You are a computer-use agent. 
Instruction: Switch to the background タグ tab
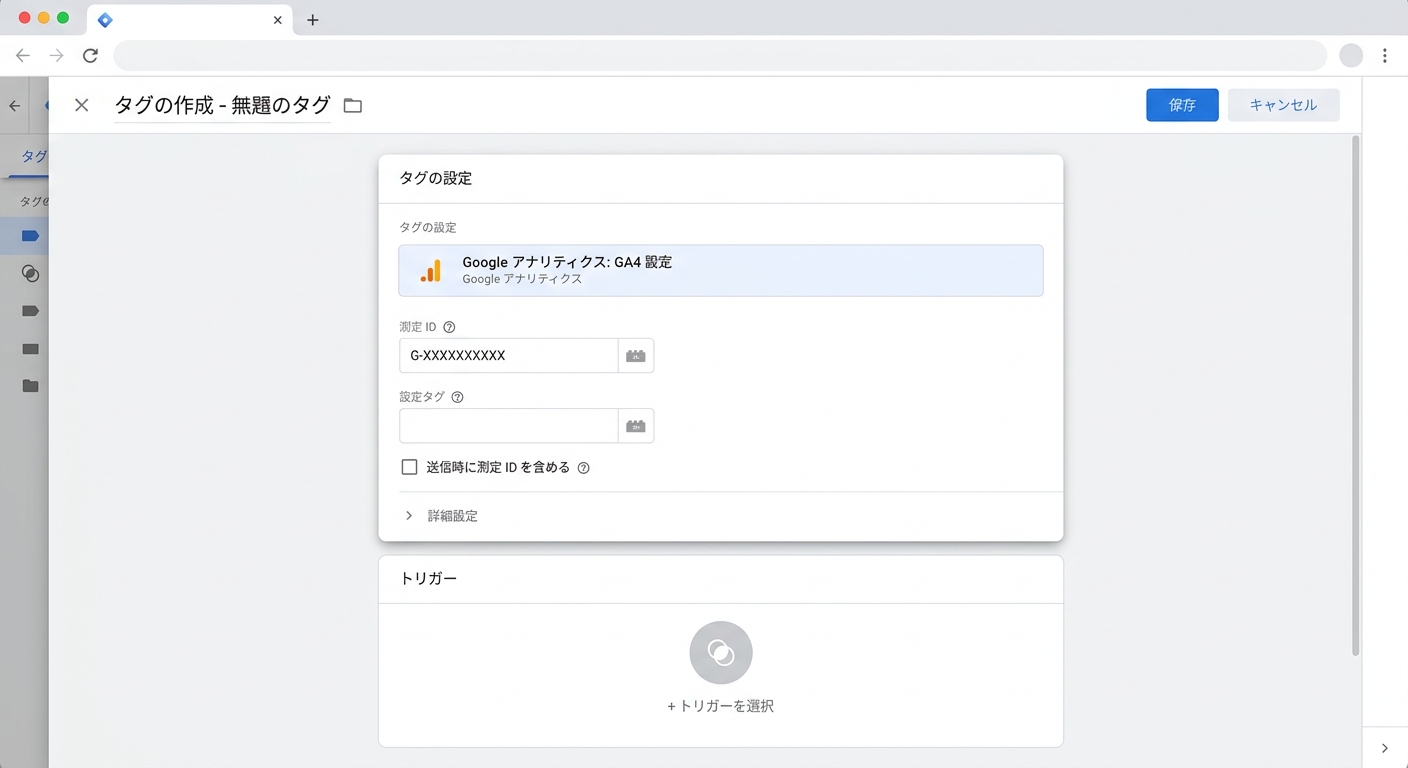34,157
